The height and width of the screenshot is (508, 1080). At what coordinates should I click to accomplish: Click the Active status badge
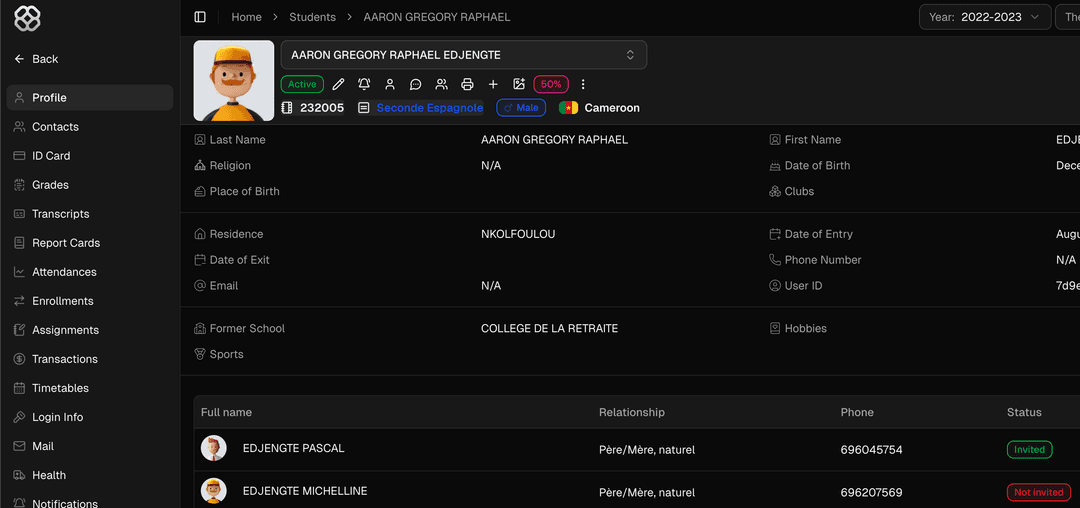302,85
